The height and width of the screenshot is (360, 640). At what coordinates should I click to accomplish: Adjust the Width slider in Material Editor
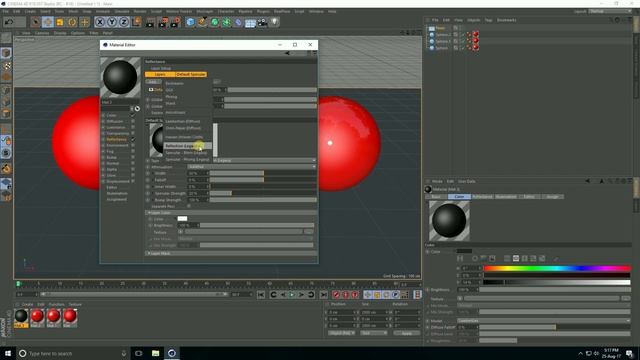[262, 173]
